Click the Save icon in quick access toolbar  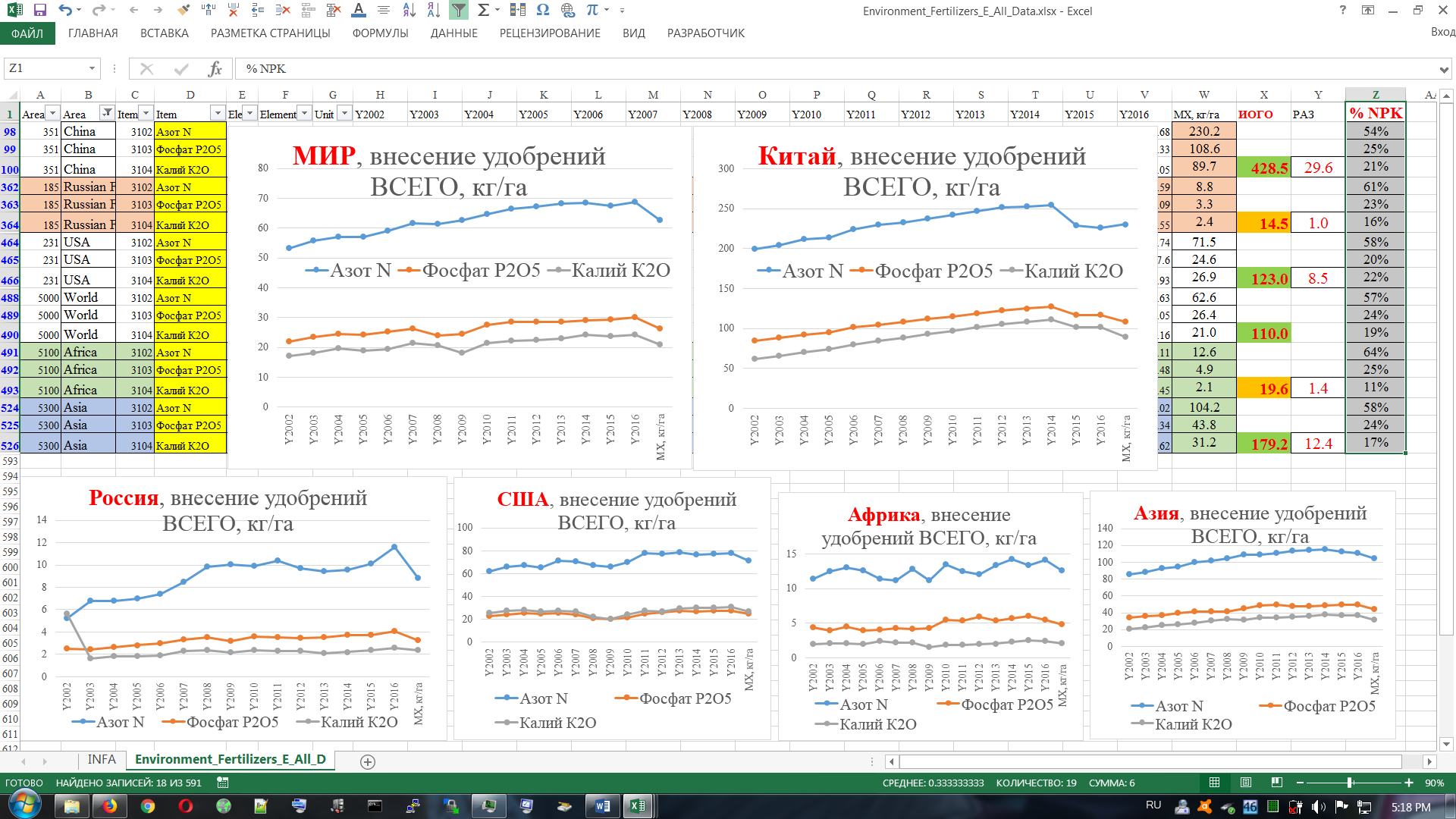pyautogui.click(x=40, y=10)
